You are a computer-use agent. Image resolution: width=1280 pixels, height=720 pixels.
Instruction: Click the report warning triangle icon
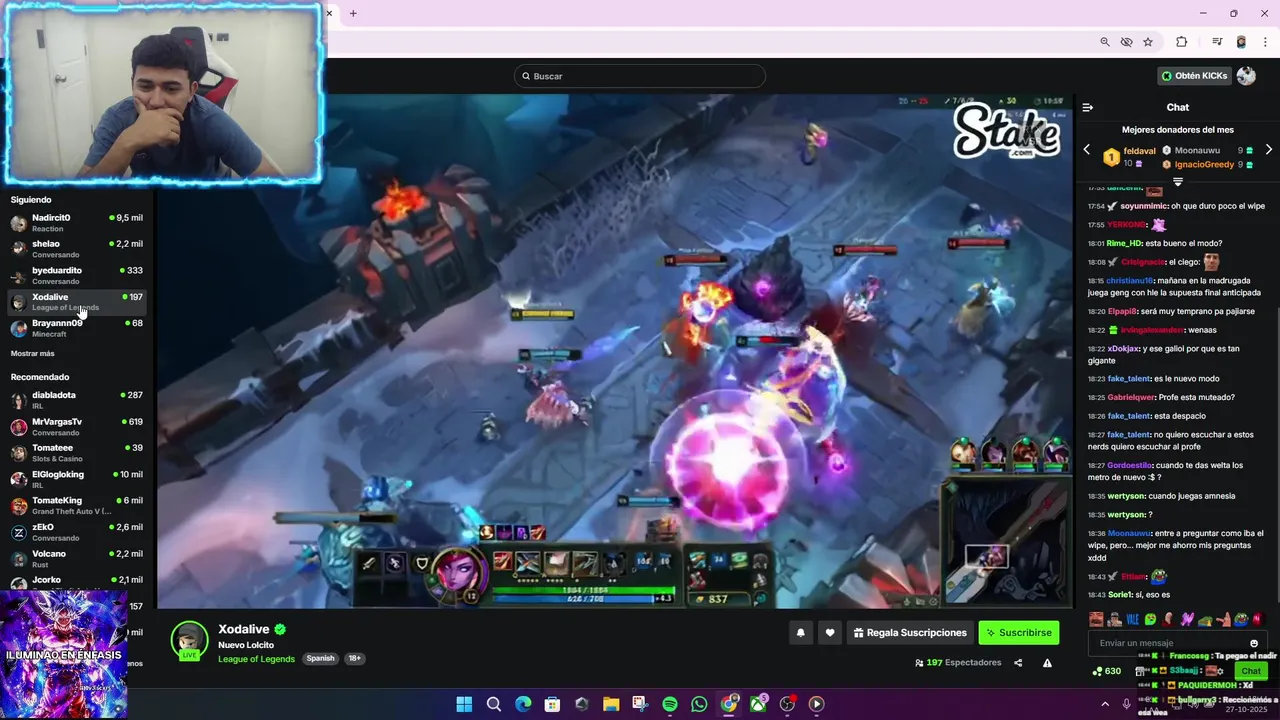(x=1047, y=663)
